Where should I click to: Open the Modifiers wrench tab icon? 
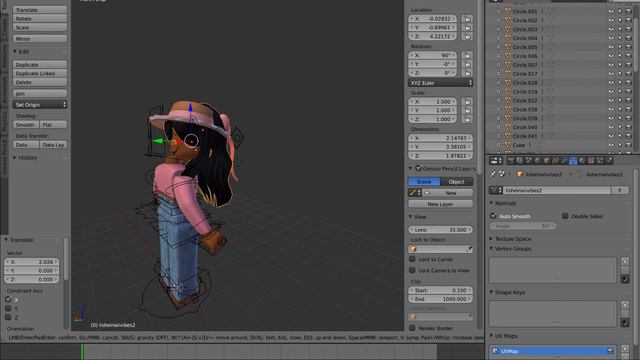pyautogui.click(x=564, y=160)
